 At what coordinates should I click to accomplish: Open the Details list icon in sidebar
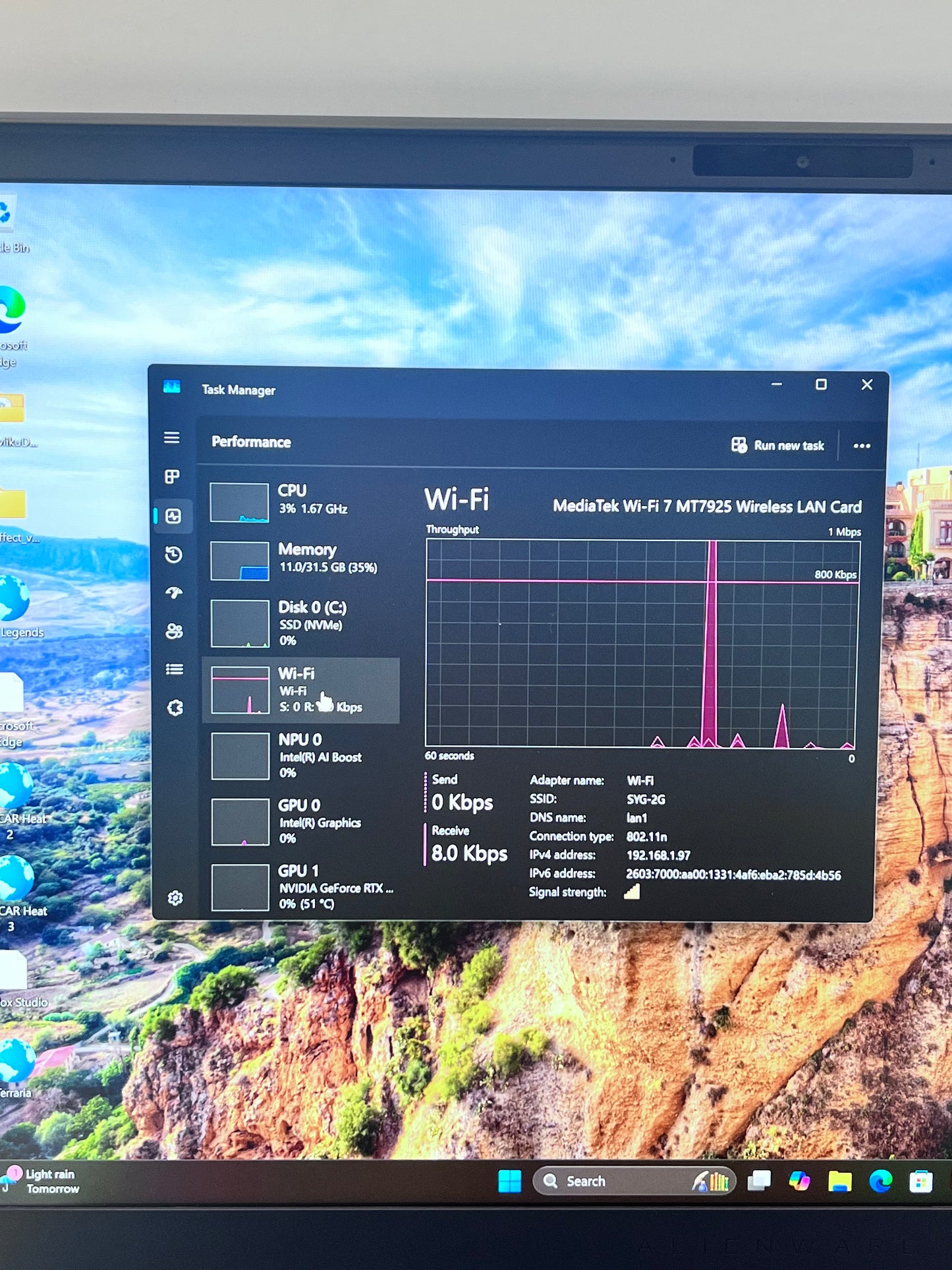(175, 670)
